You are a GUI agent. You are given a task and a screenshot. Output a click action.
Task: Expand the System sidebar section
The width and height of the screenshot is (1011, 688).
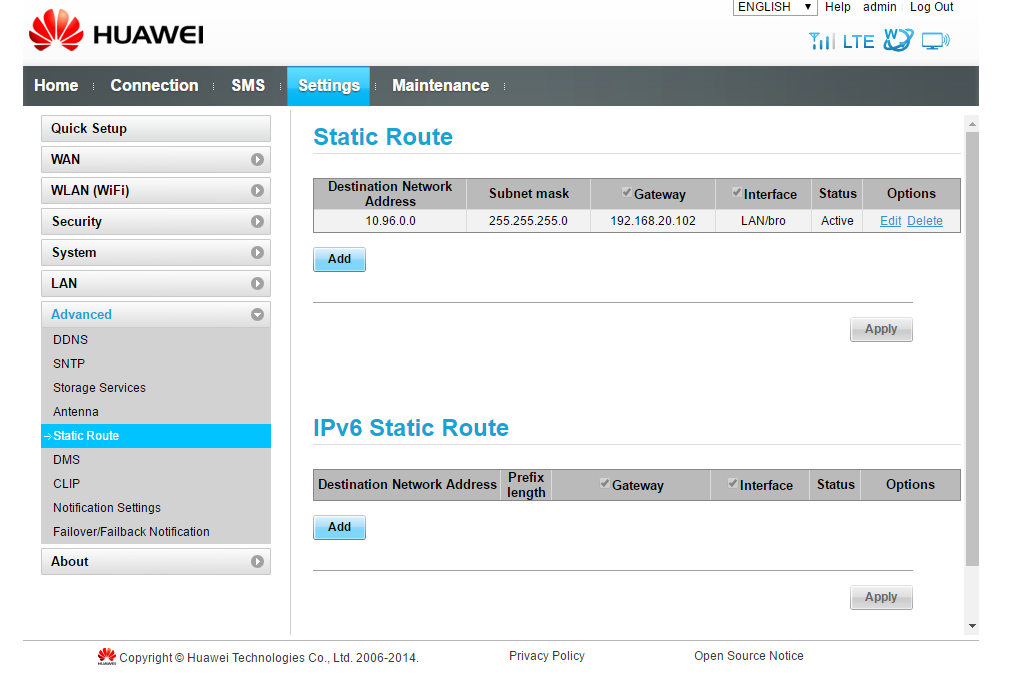(155, 252)
